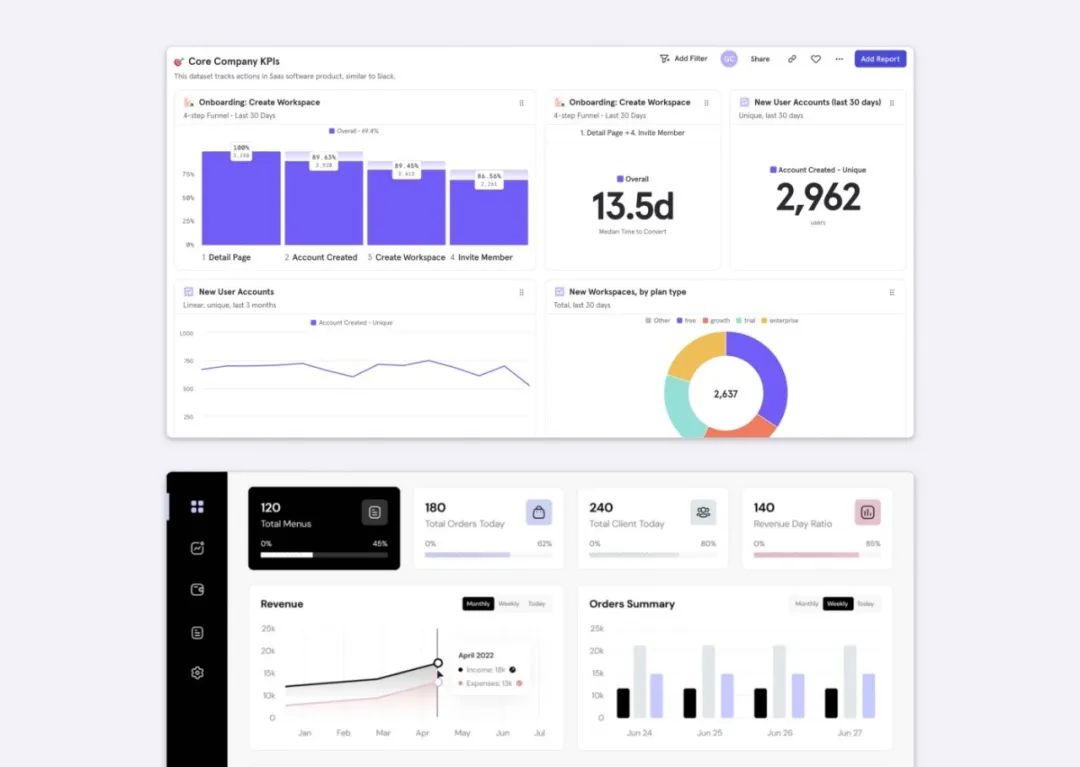Open the three-dots more options menu

click(x=839, y=59)
